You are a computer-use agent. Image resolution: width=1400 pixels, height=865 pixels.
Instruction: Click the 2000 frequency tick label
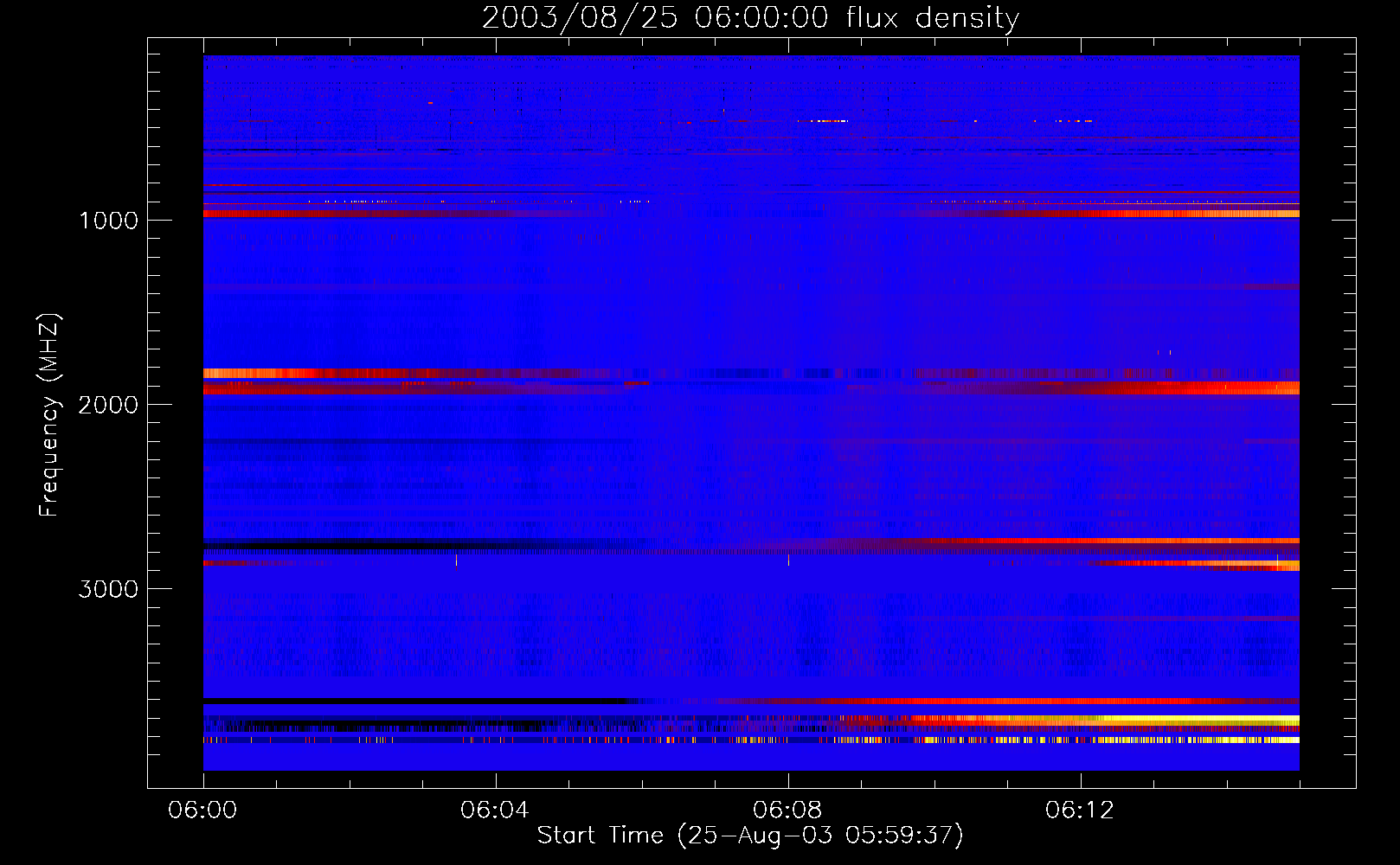[108, 405]
